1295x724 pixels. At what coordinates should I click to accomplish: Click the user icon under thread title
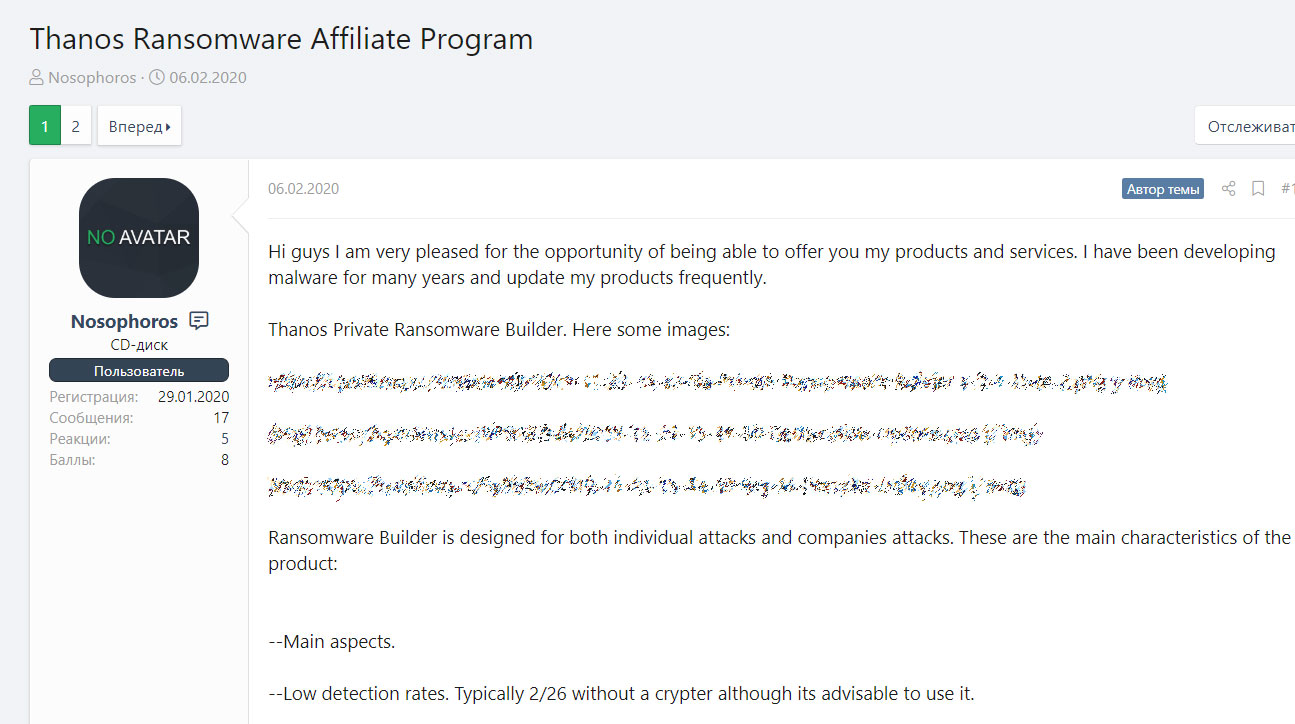pyautogui.click(x=37, y=77)
